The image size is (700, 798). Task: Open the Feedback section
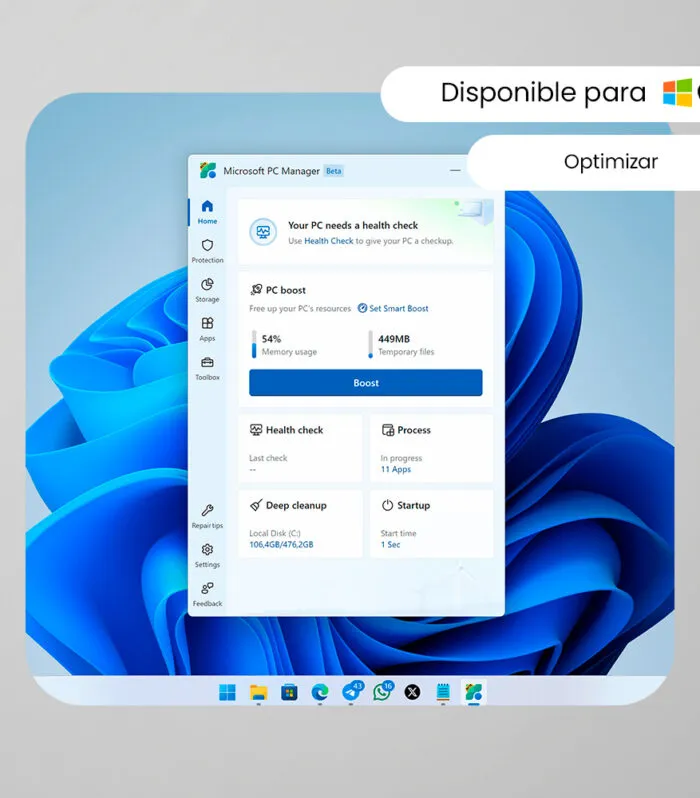[x=207, y=594]
